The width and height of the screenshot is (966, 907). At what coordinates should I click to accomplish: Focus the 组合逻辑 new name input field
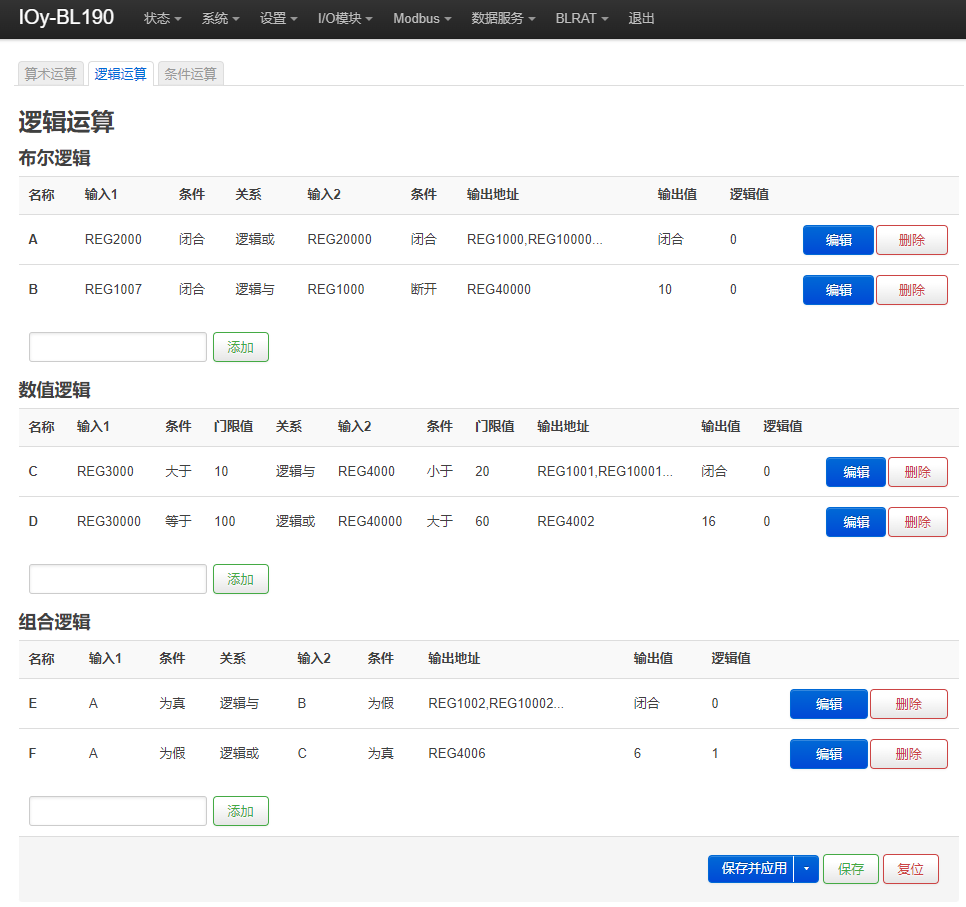(118, 811)
